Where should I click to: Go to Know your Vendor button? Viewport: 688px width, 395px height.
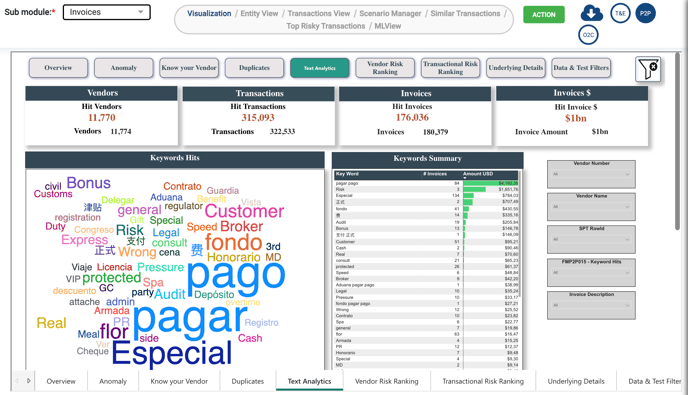click(x=189, y=68)
